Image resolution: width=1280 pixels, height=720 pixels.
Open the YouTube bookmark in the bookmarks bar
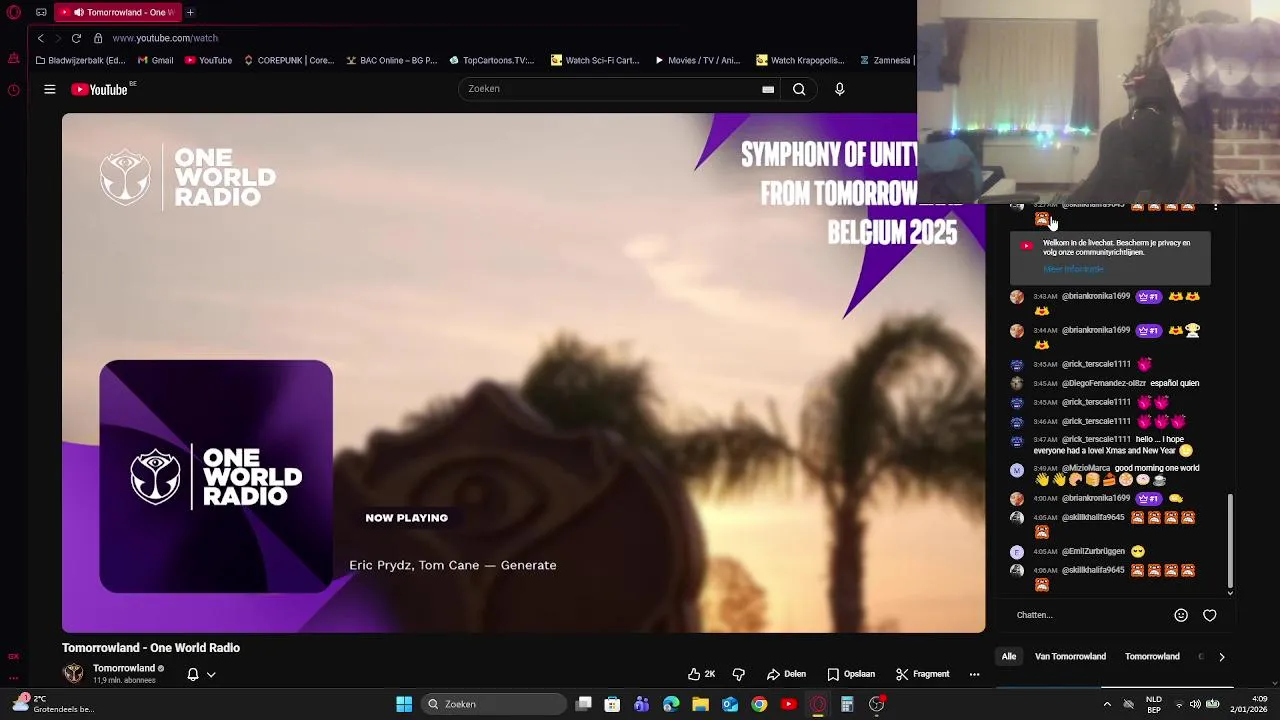pos(208,60)
